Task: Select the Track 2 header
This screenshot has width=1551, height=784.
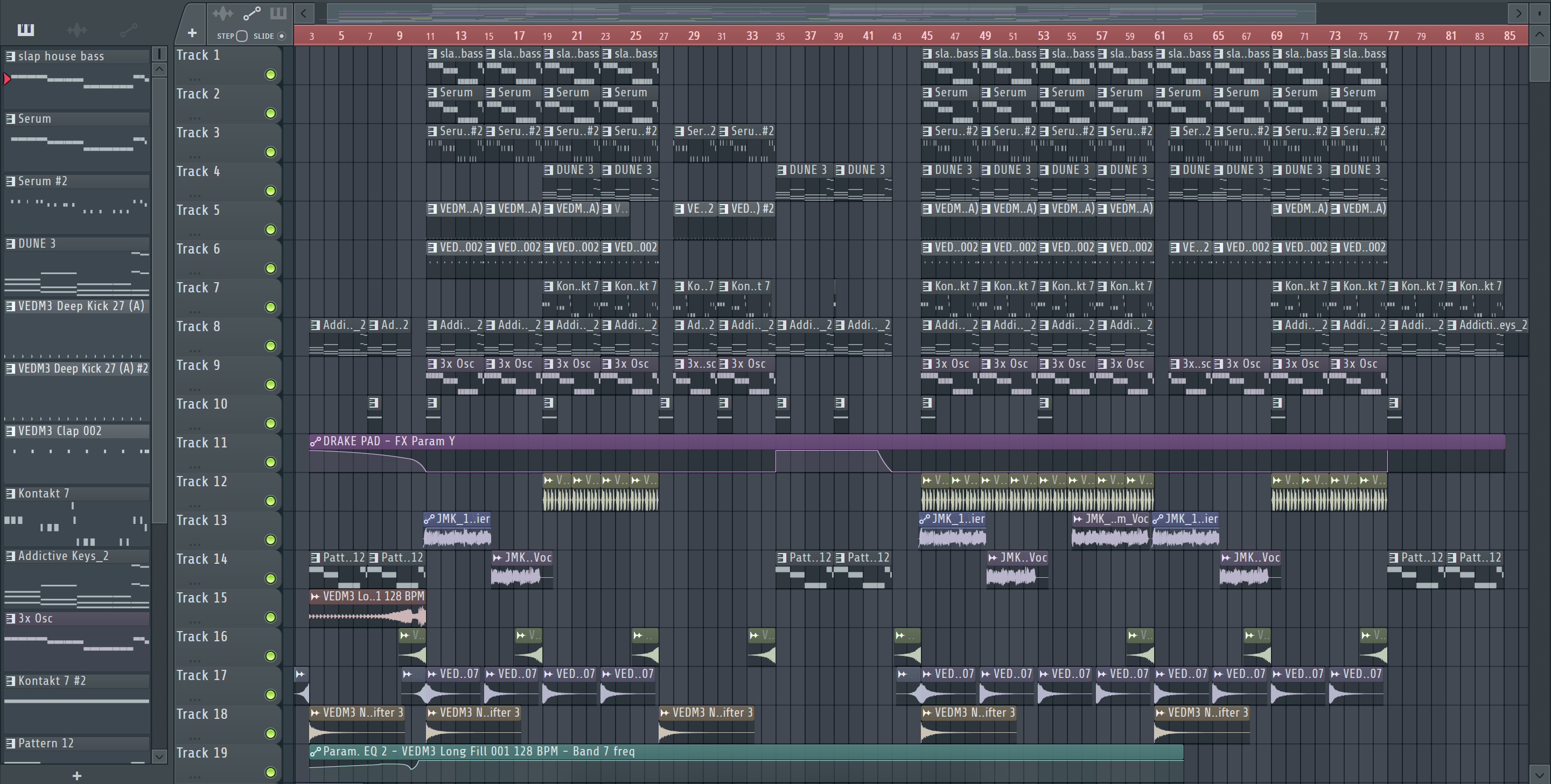Action: click(x=228, y=103)
